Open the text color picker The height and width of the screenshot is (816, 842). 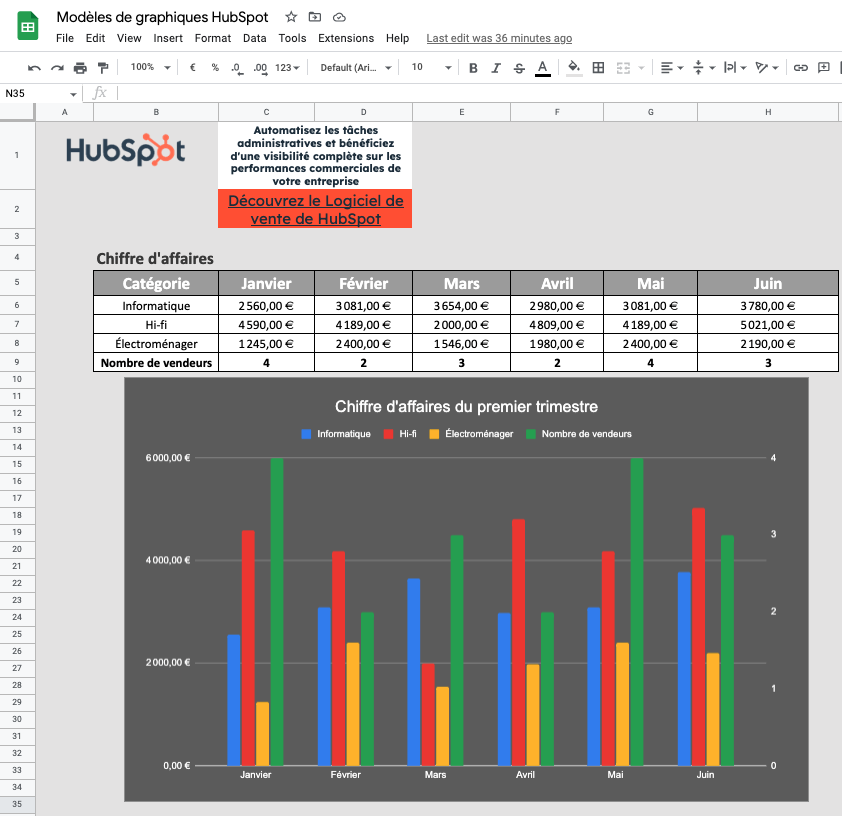543,68
